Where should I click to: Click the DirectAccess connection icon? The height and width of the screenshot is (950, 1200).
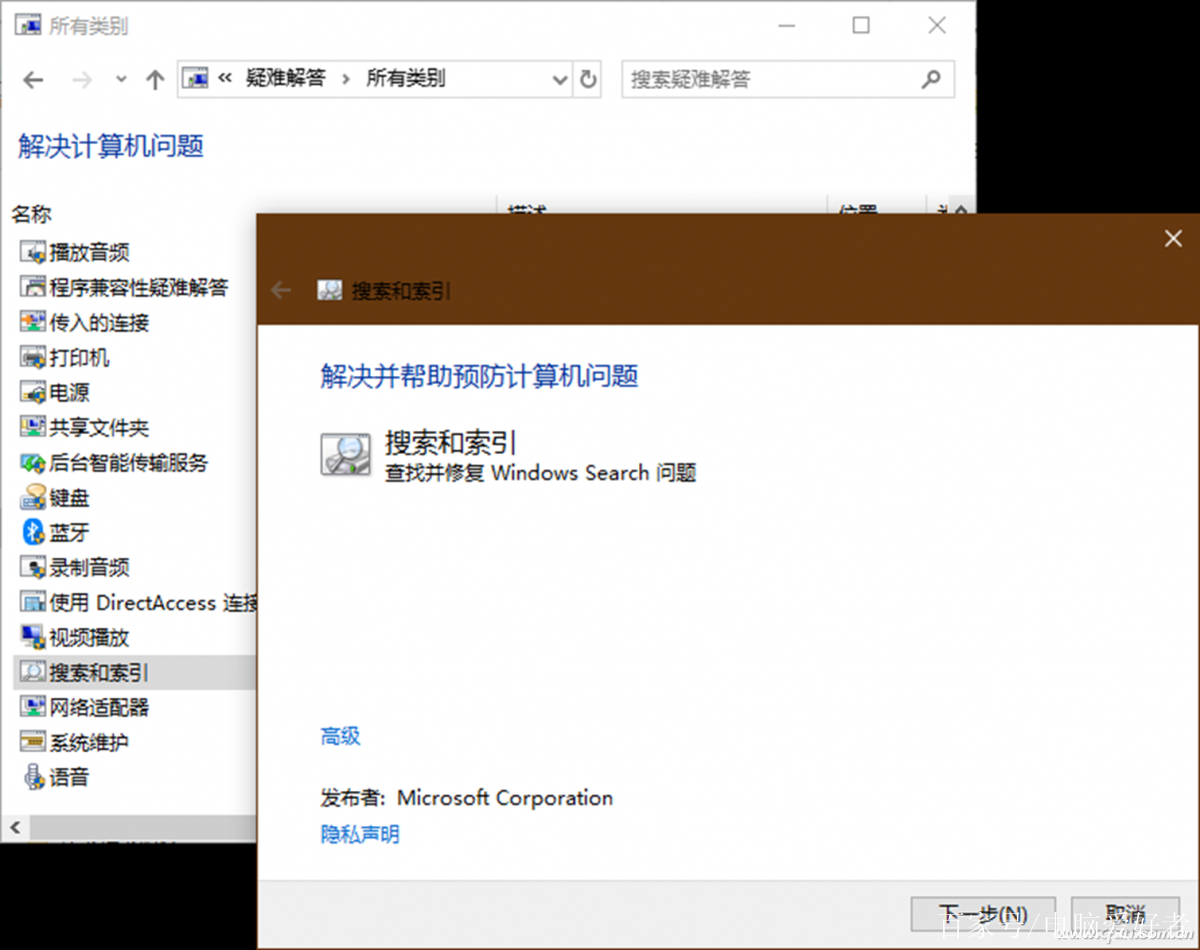pos(34,602)
